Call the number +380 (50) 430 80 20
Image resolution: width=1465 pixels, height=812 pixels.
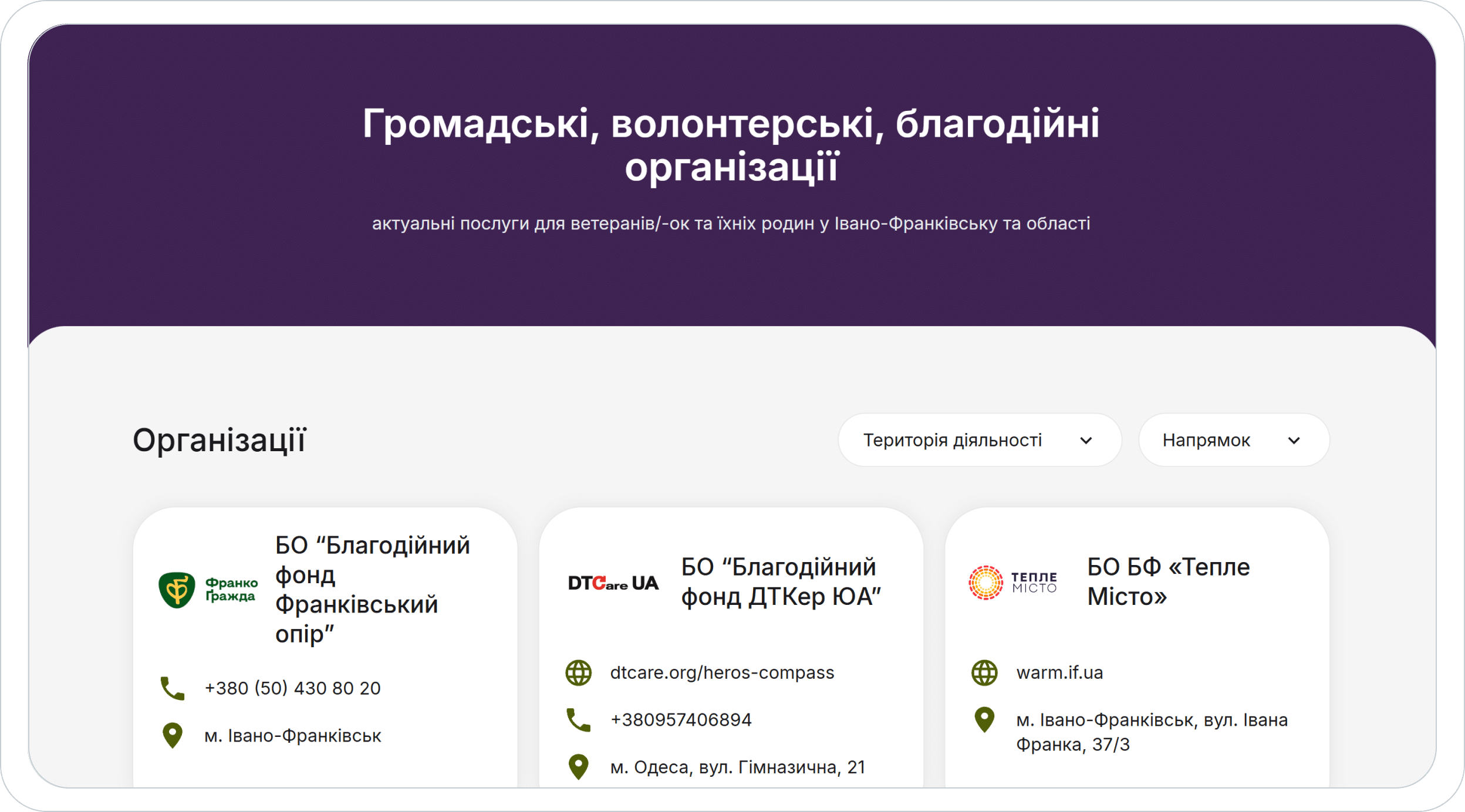click(x=292, y=688)
